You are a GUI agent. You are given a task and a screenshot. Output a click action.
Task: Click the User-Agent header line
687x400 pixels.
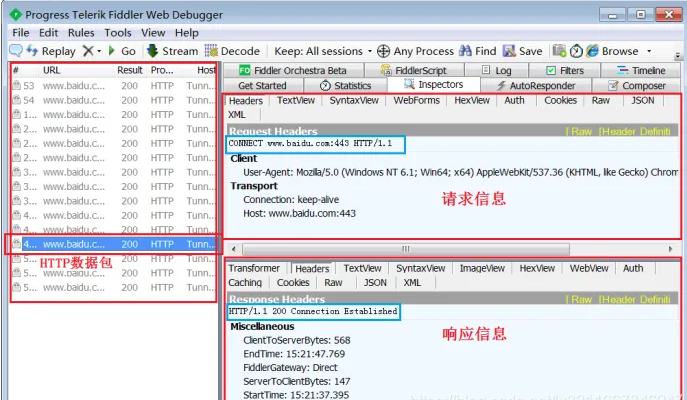click(460, 172)
